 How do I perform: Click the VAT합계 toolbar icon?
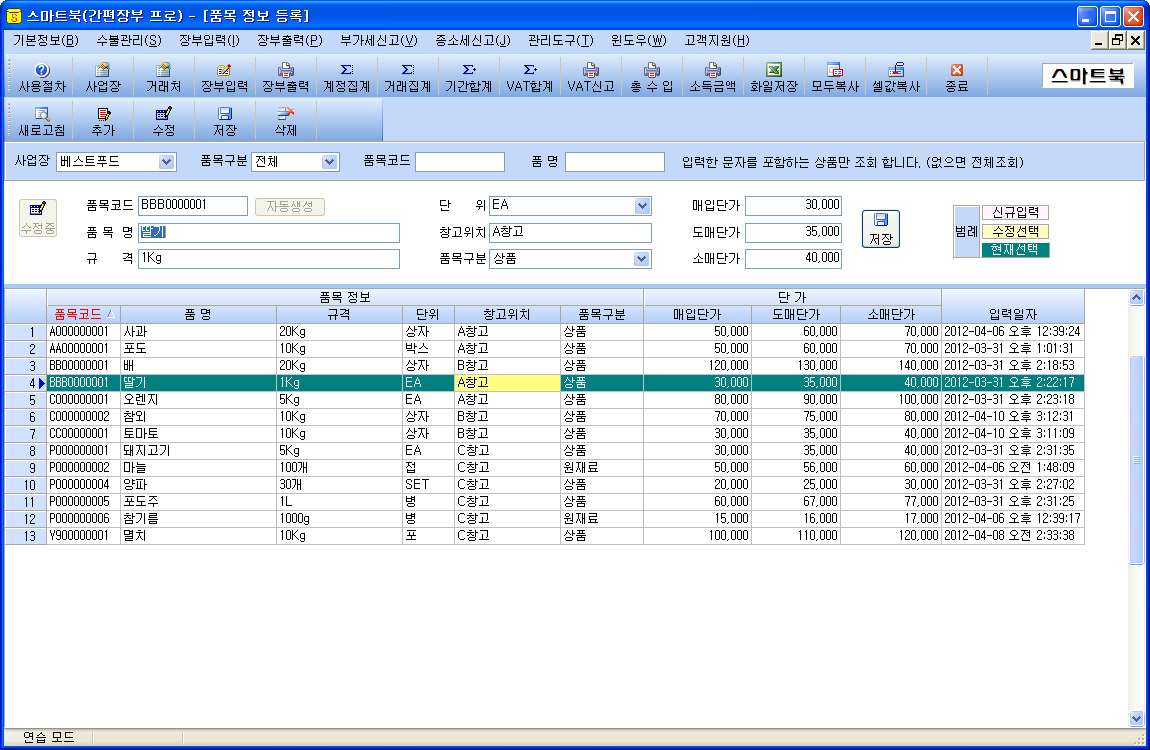[x=529, y=77]
